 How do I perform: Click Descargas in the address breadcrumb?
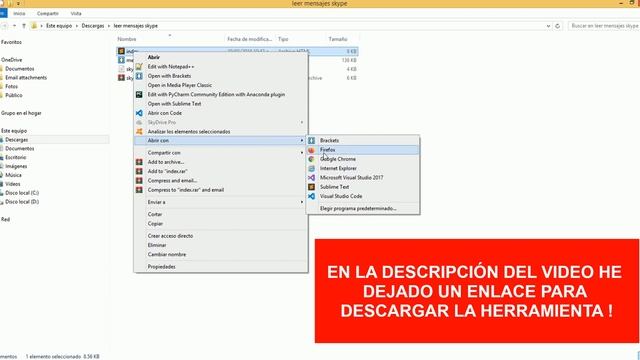93,26
